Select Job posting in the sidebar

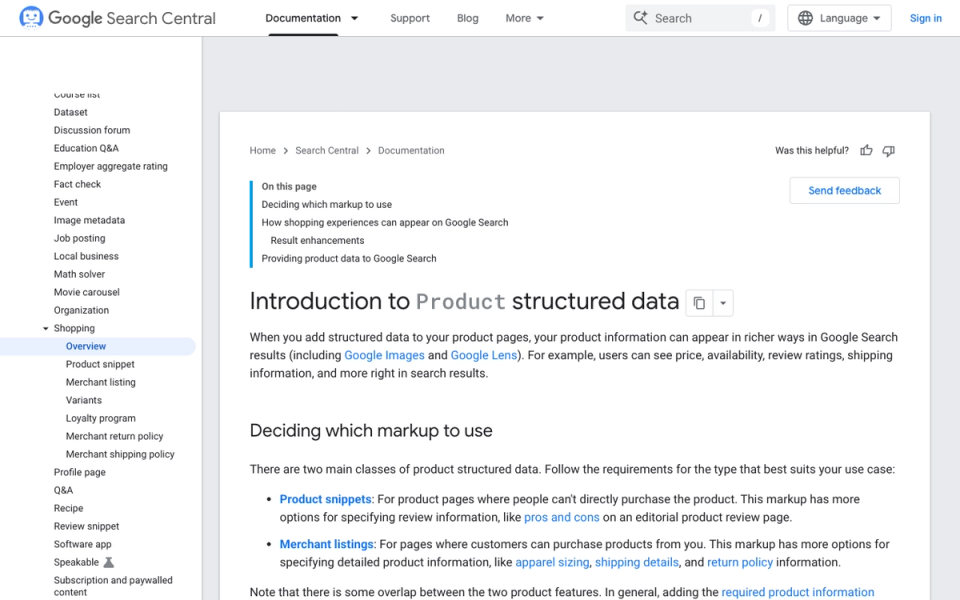point(79,238)
